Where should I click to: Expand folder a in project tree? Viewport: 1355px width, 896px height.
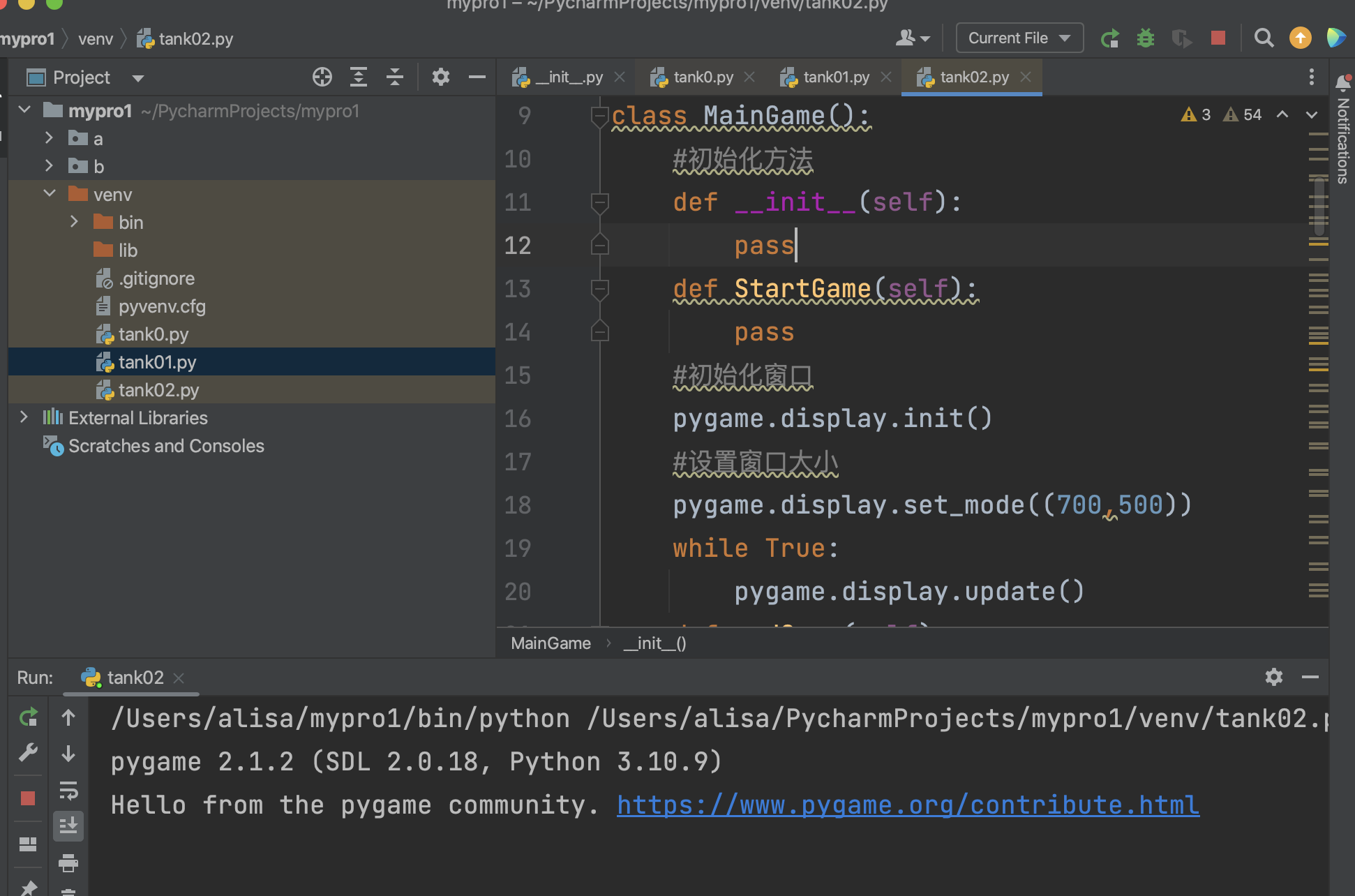(x=48, y=138)
